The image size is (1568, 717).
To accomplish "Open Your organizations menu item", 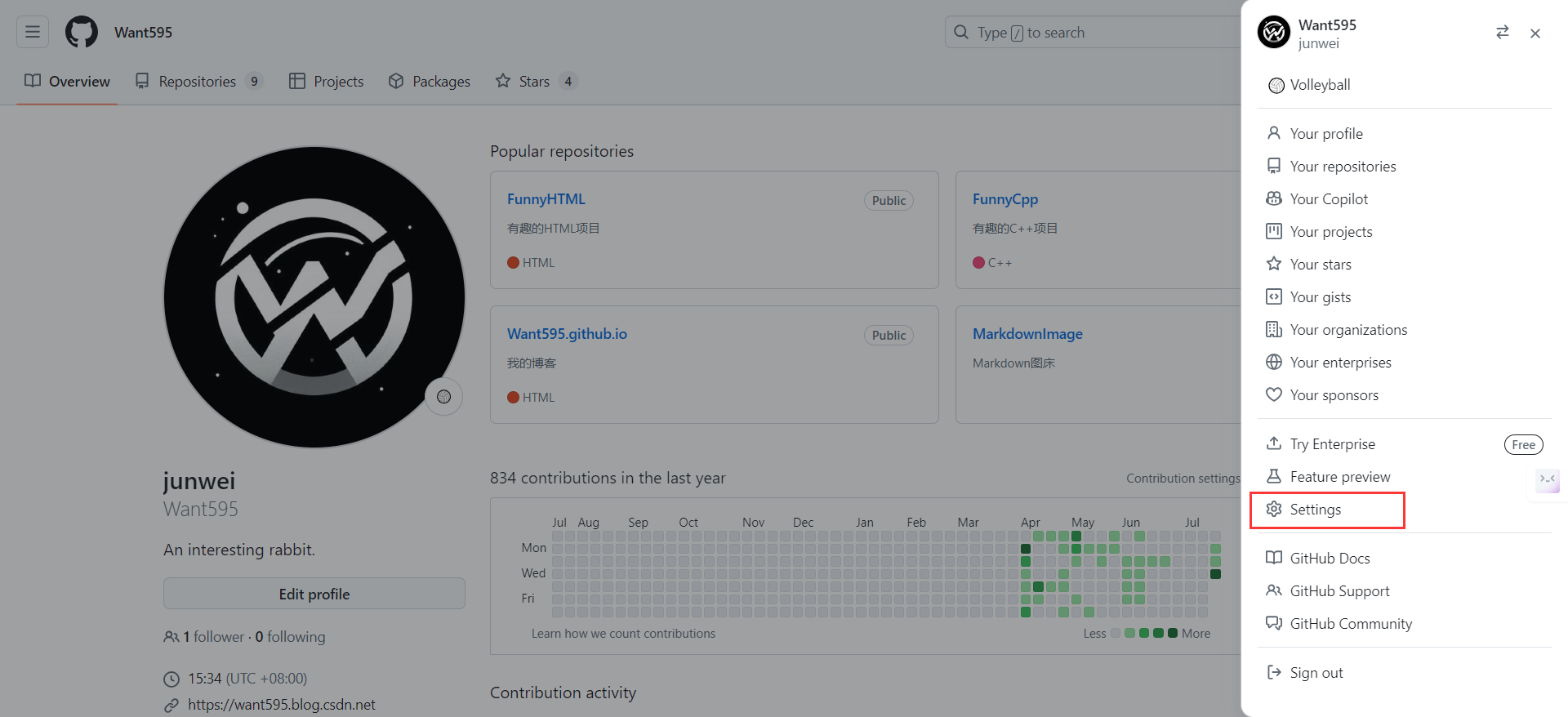I will (x=1405, y=329).
